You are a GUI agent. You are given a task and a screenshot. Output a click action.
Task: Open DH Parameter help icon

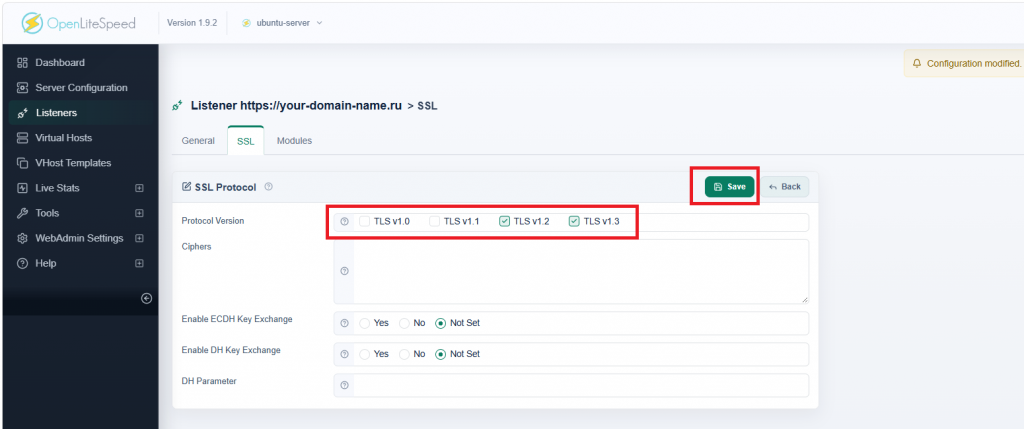pos(344,385)
